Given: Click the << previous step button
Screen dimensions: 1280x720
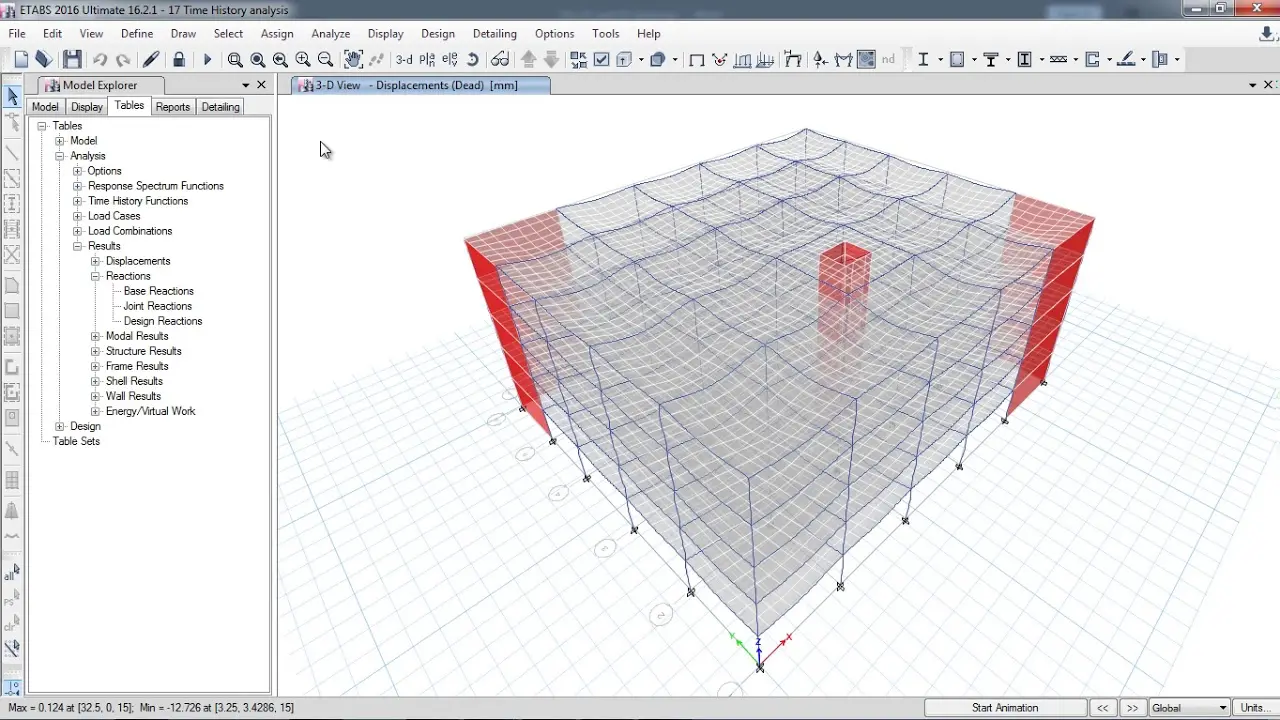Looking at the screenshot, I should [x=1103, y=708].
